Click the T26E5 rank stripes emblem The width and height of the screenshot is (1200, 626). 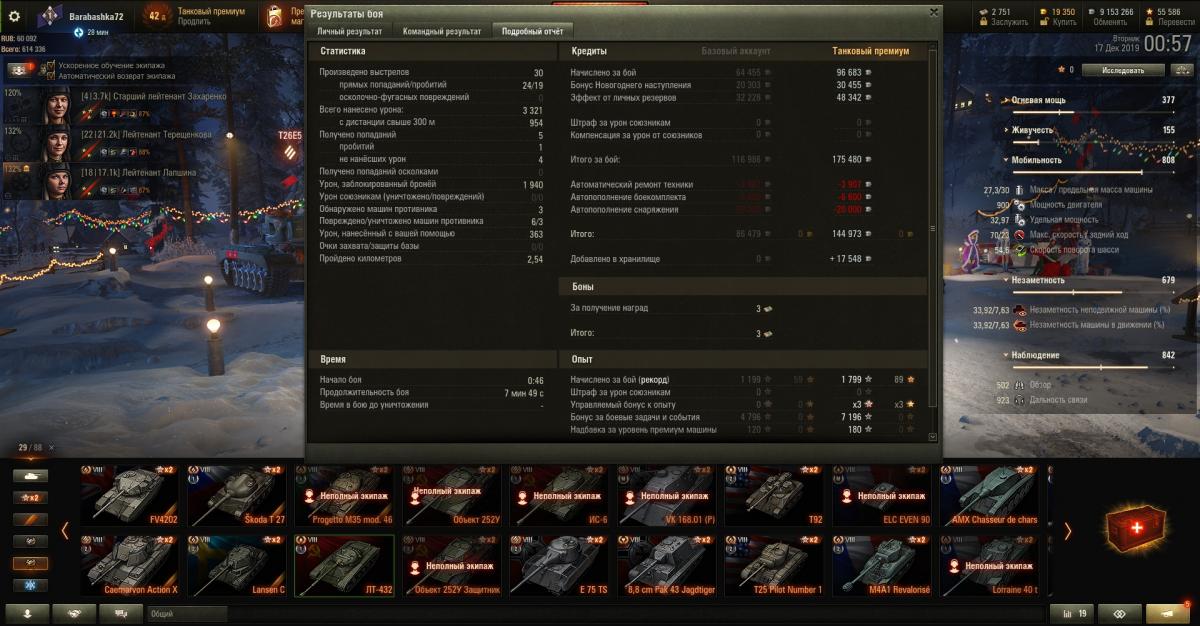pyautogui.click(x=290, y=153)
